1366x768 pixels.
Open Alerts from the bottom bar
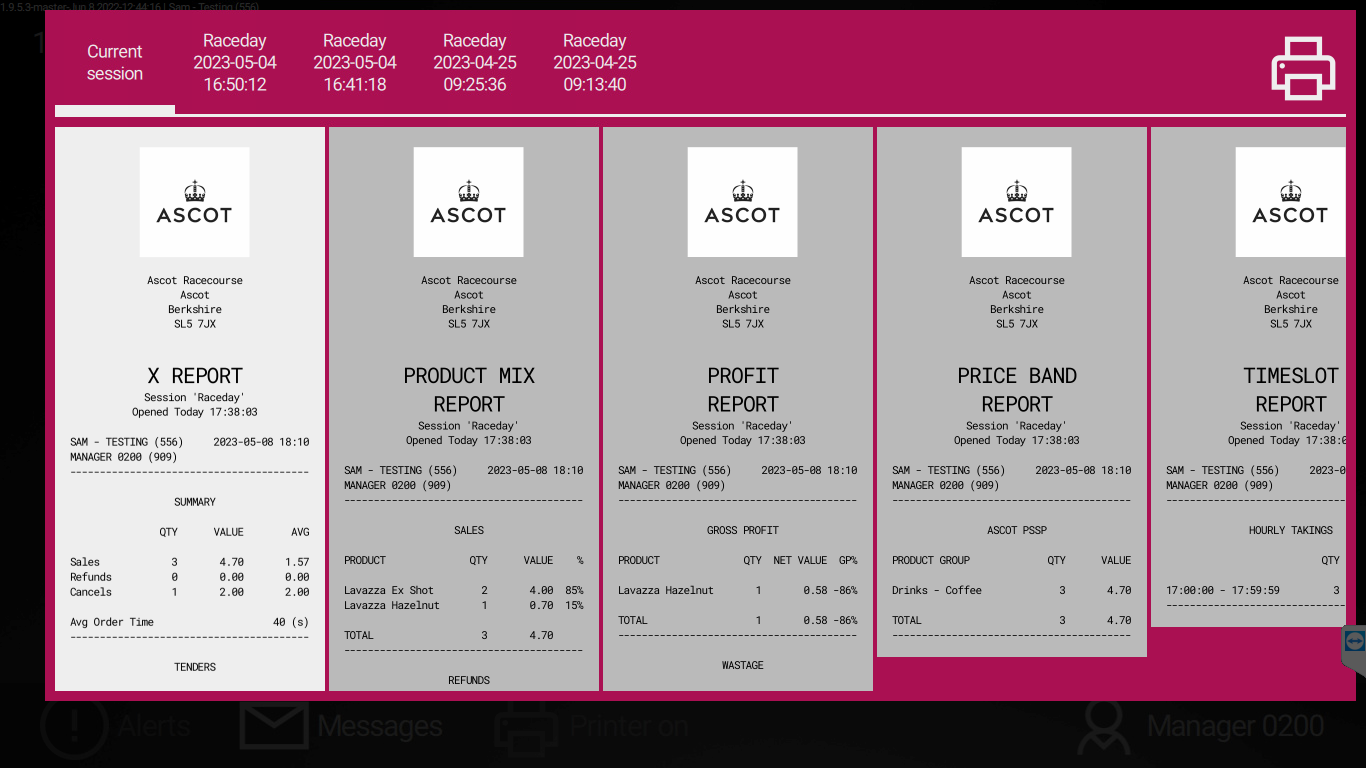(74, 727)
